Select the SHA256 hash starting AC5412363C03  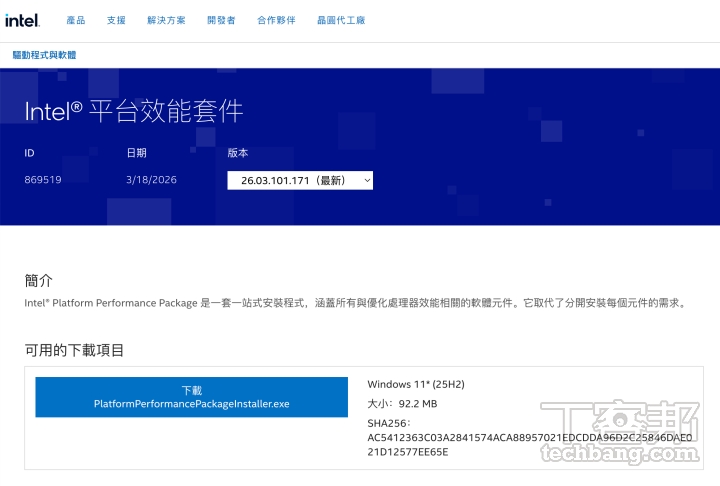529,445
